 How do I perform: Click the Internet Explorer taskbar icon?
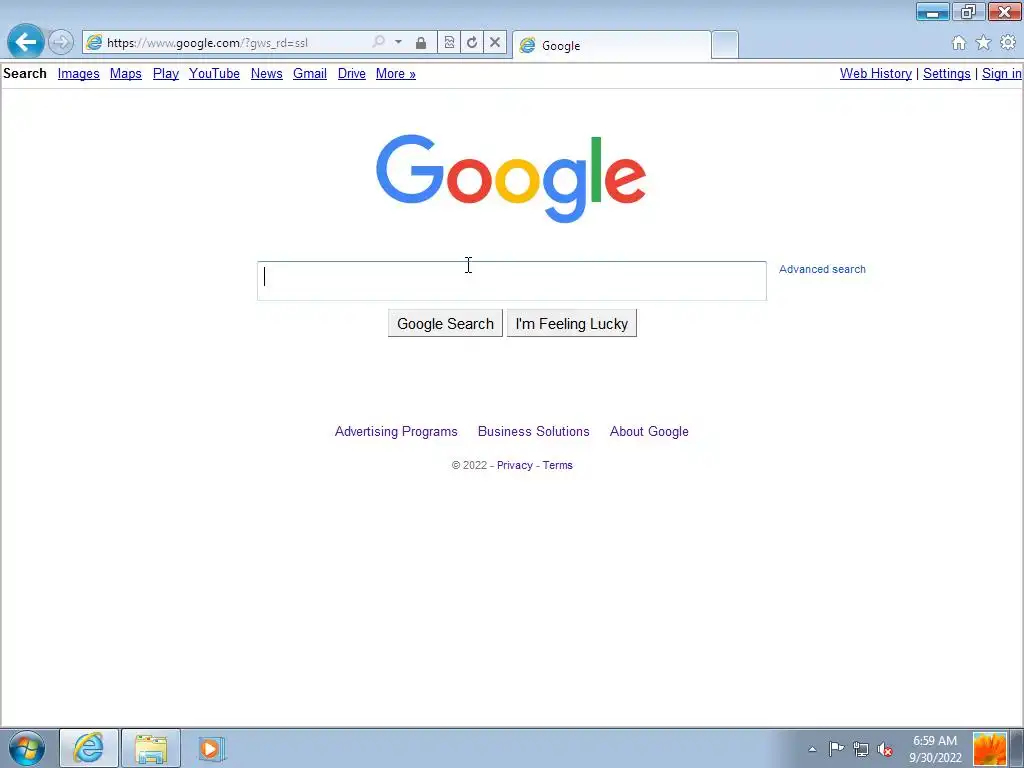click(89, 748)
